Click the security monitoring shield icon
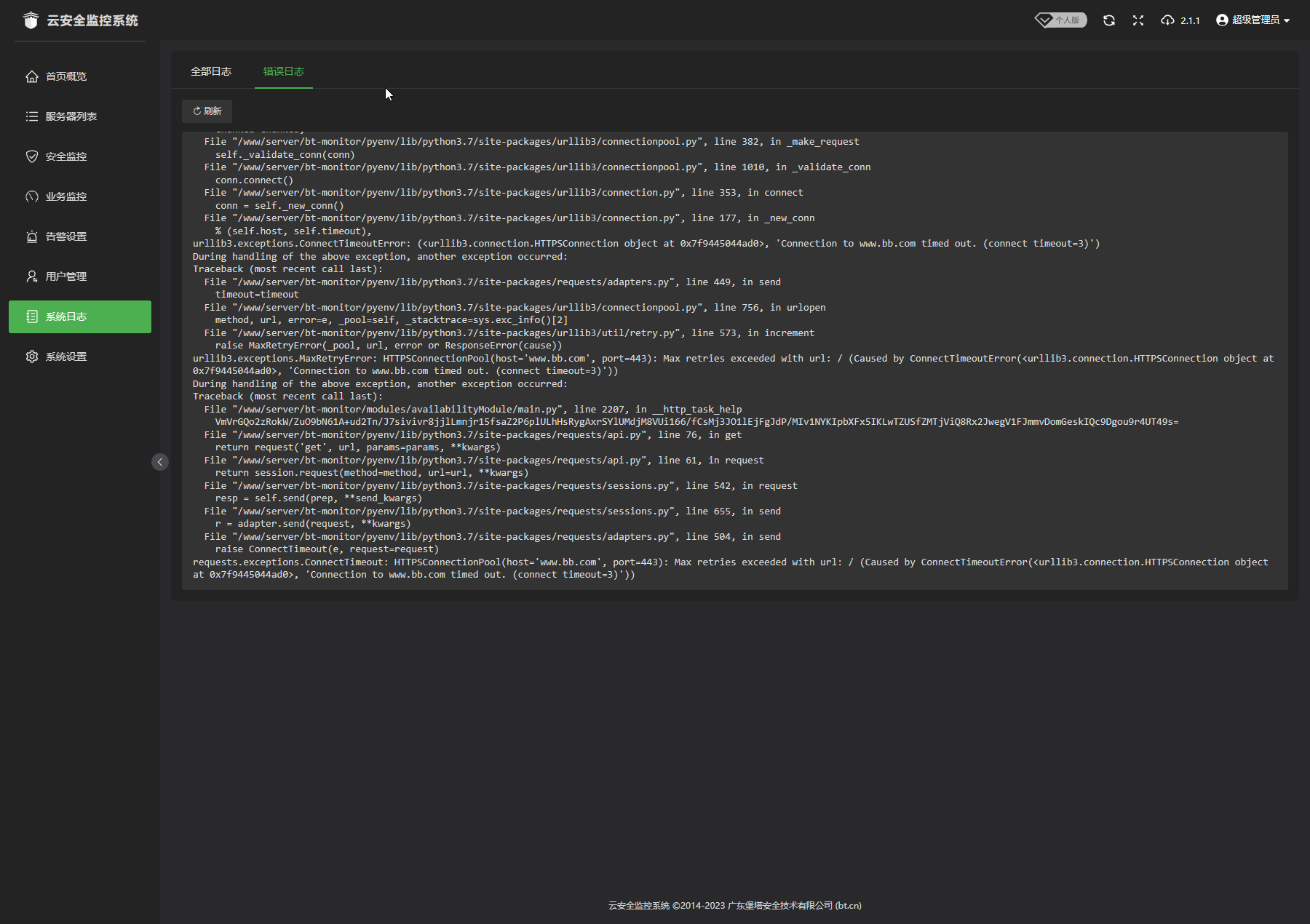The height and width of the screenshot is (924, 1310). click(x=32, y=156)
